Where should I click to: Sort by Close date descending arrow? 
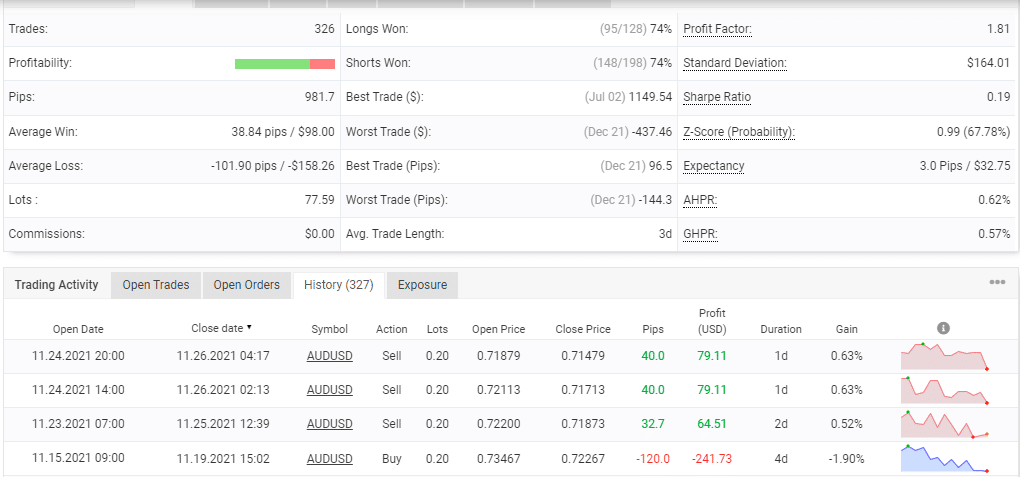click(249, 327)
